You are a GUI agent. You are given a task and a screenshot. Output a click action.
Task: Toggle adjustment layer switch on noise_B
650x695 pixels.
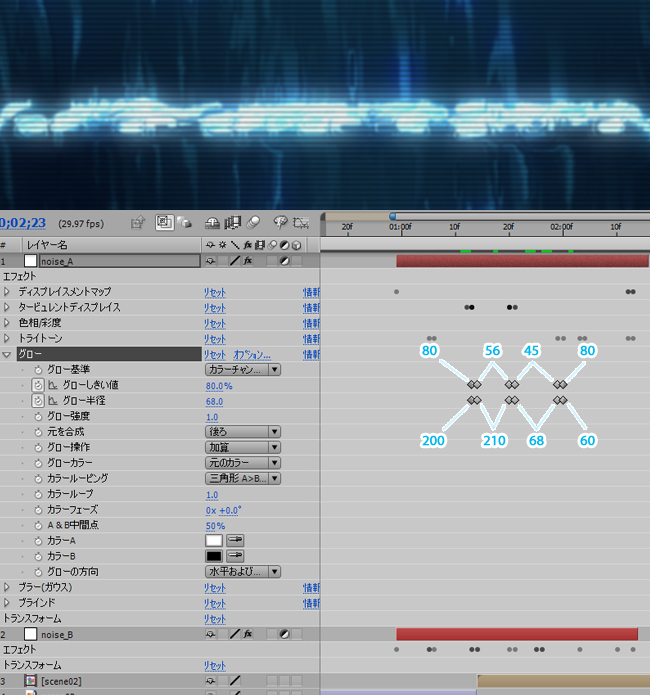284,634
